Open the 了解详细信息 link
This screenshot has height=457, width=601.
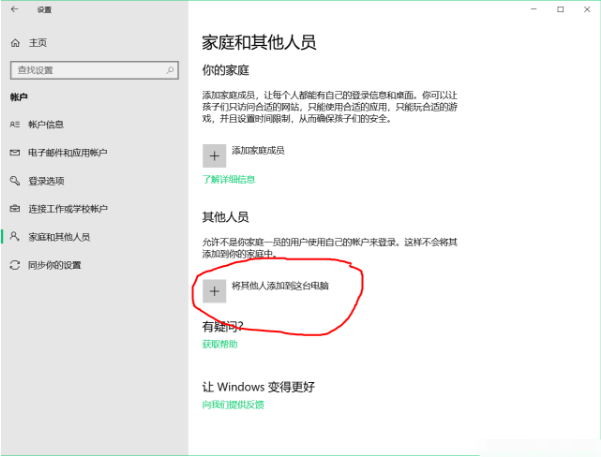click(229, 180)
